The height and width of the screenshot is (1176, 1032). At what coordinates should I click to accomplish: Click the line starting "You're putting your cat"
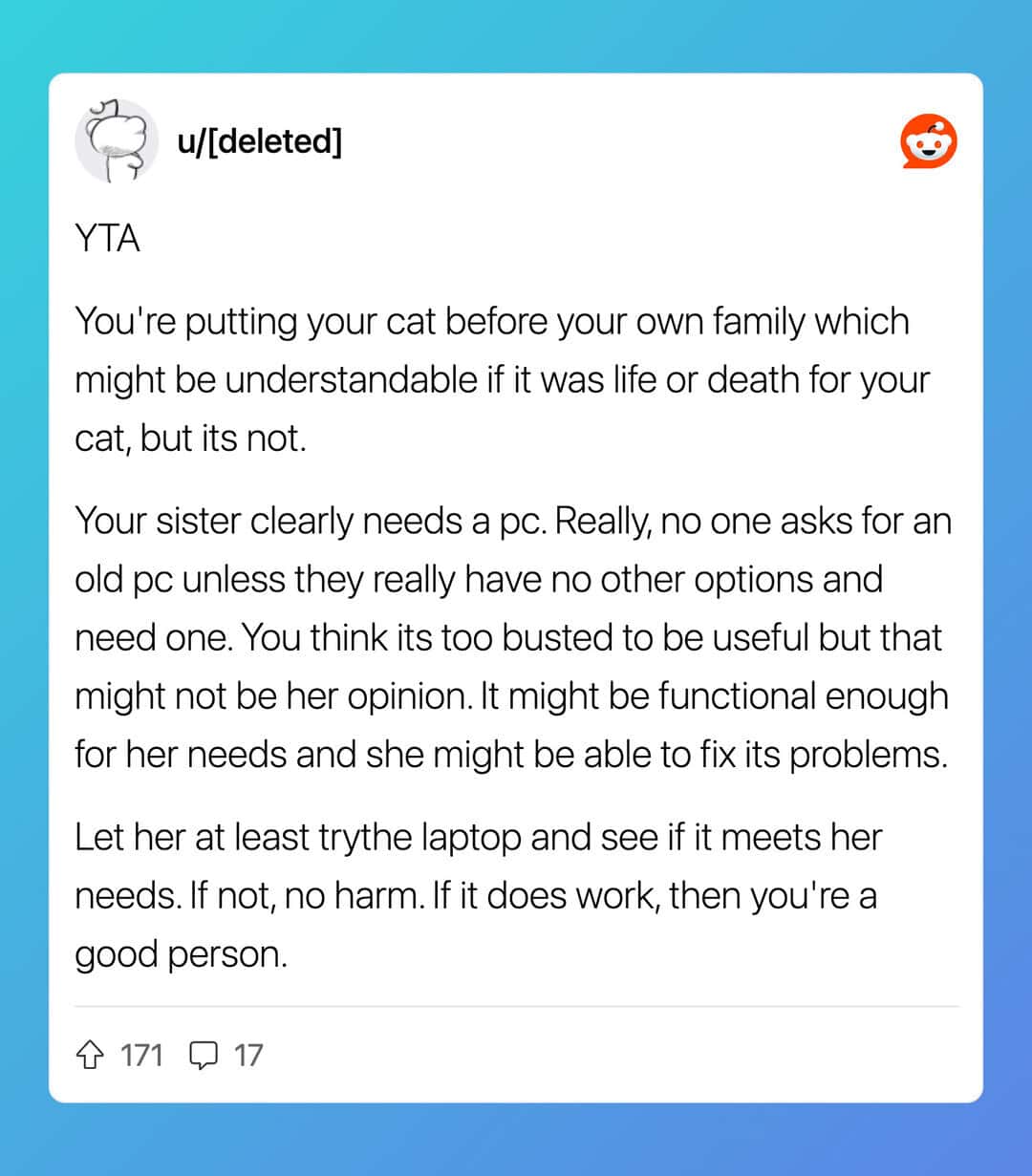coord(491,321)
